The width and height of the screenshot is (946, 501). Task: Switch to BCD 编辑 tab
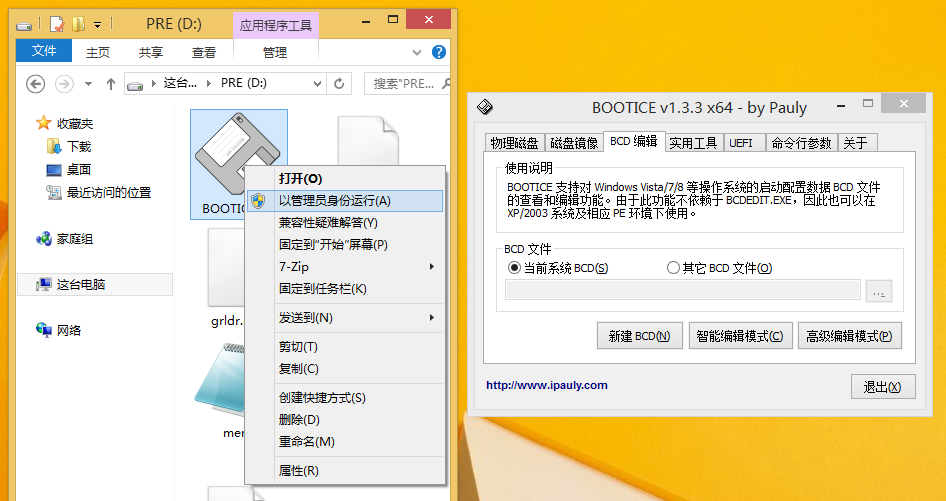point(633,141)
